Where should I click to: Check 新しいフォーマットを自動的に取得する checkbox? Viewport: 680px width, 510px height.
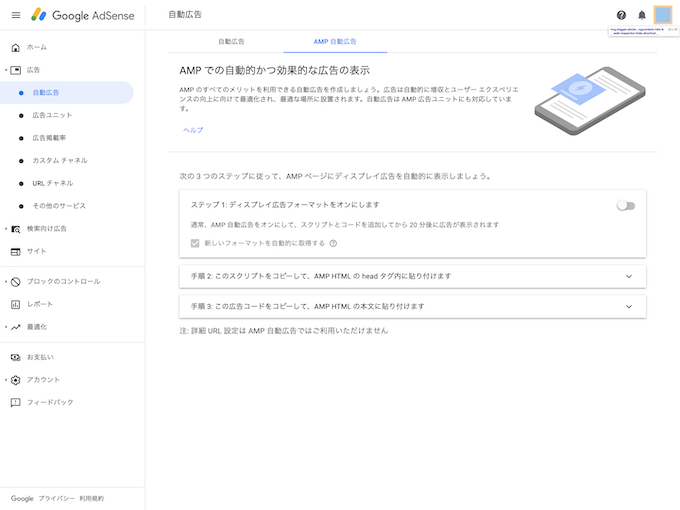pos(195,243)
